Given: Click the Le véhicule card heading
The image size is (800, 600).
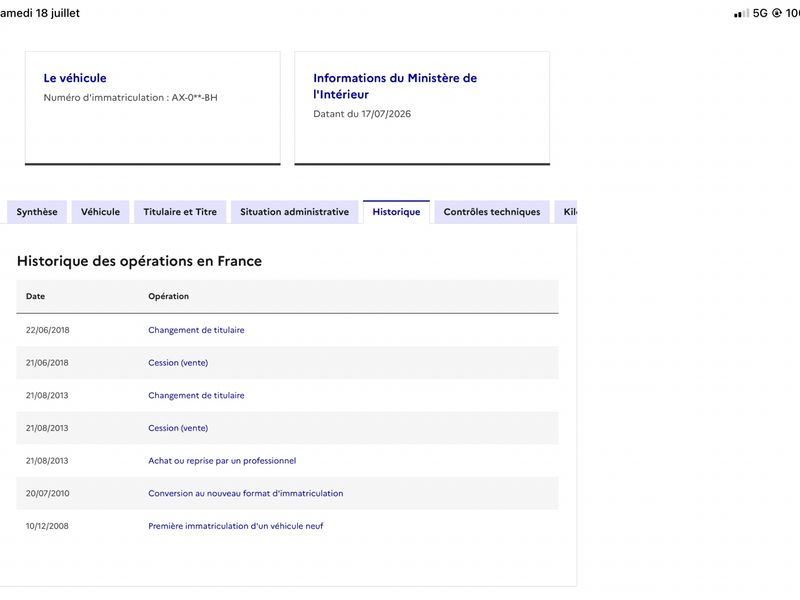Looking at the screenshot, I should pyautogui.click(x=75, y=78).
